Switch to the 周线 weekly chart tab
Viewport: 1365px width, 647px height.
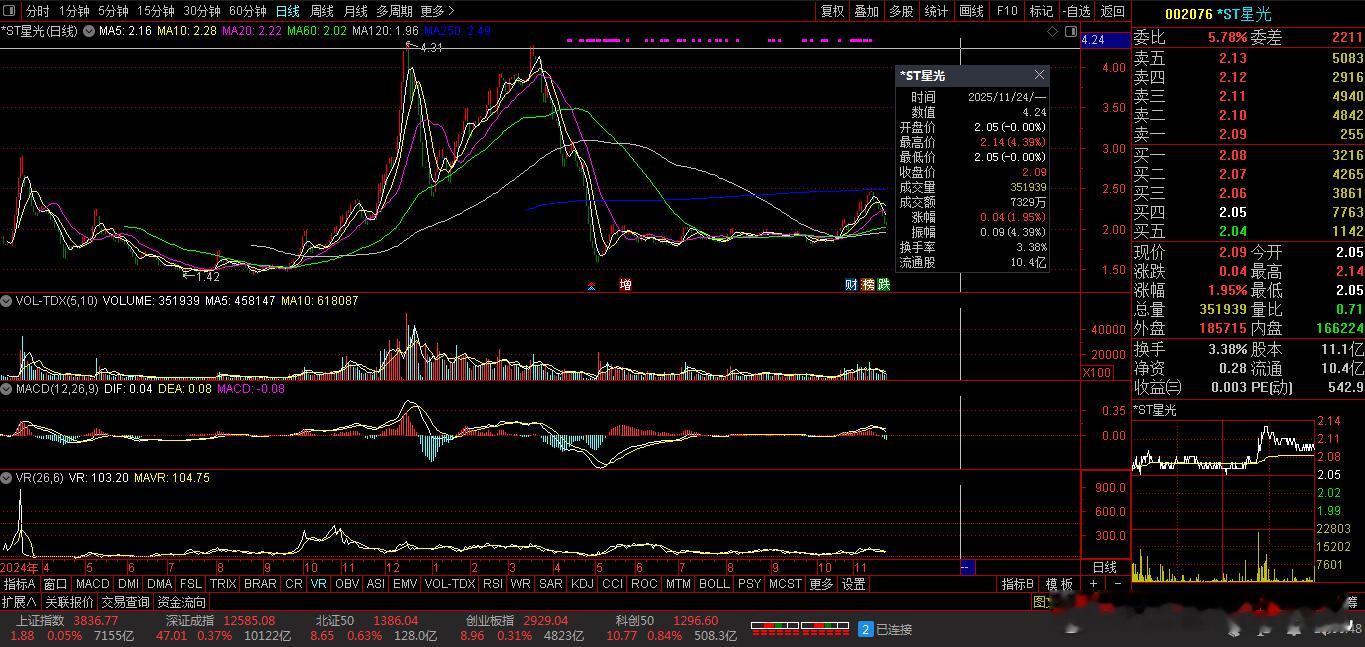click(x=321, y=11)
